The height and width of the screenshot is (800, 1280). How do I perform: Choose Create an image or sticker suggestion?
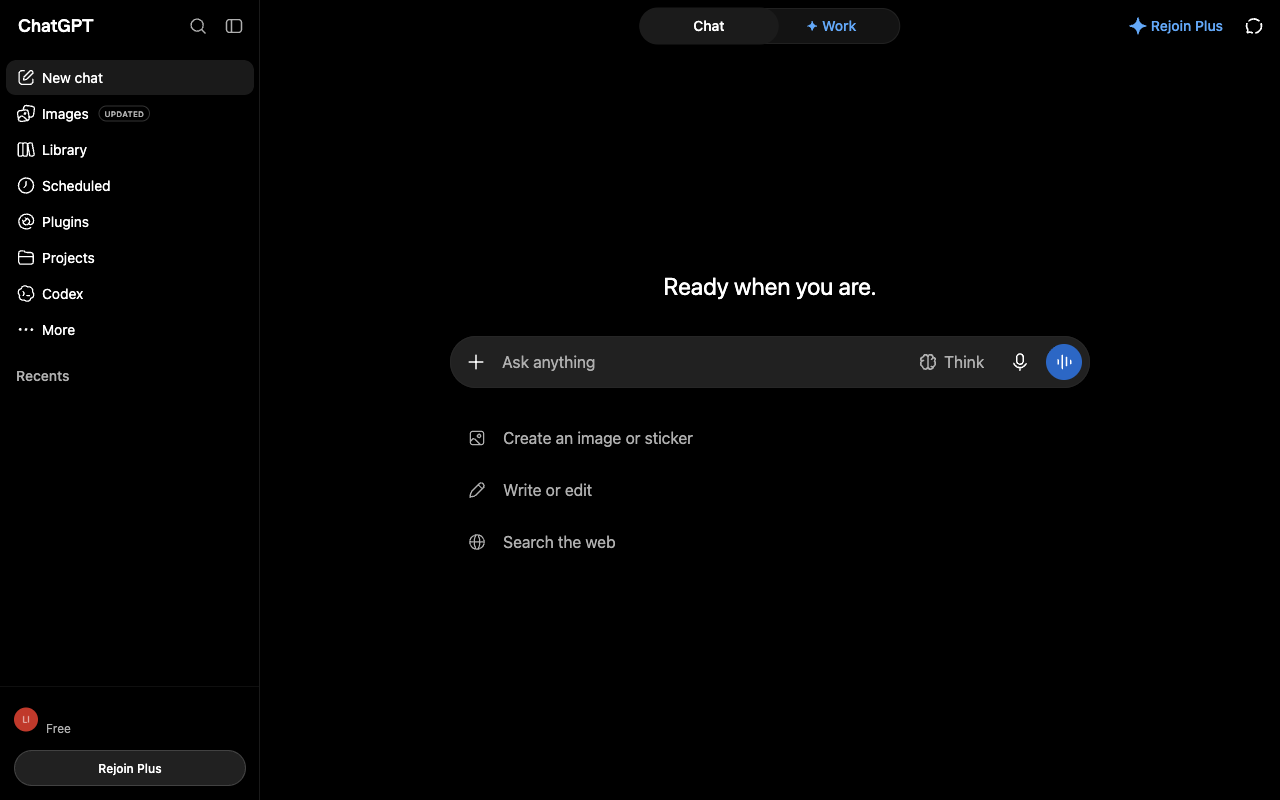tap(598, 438)
